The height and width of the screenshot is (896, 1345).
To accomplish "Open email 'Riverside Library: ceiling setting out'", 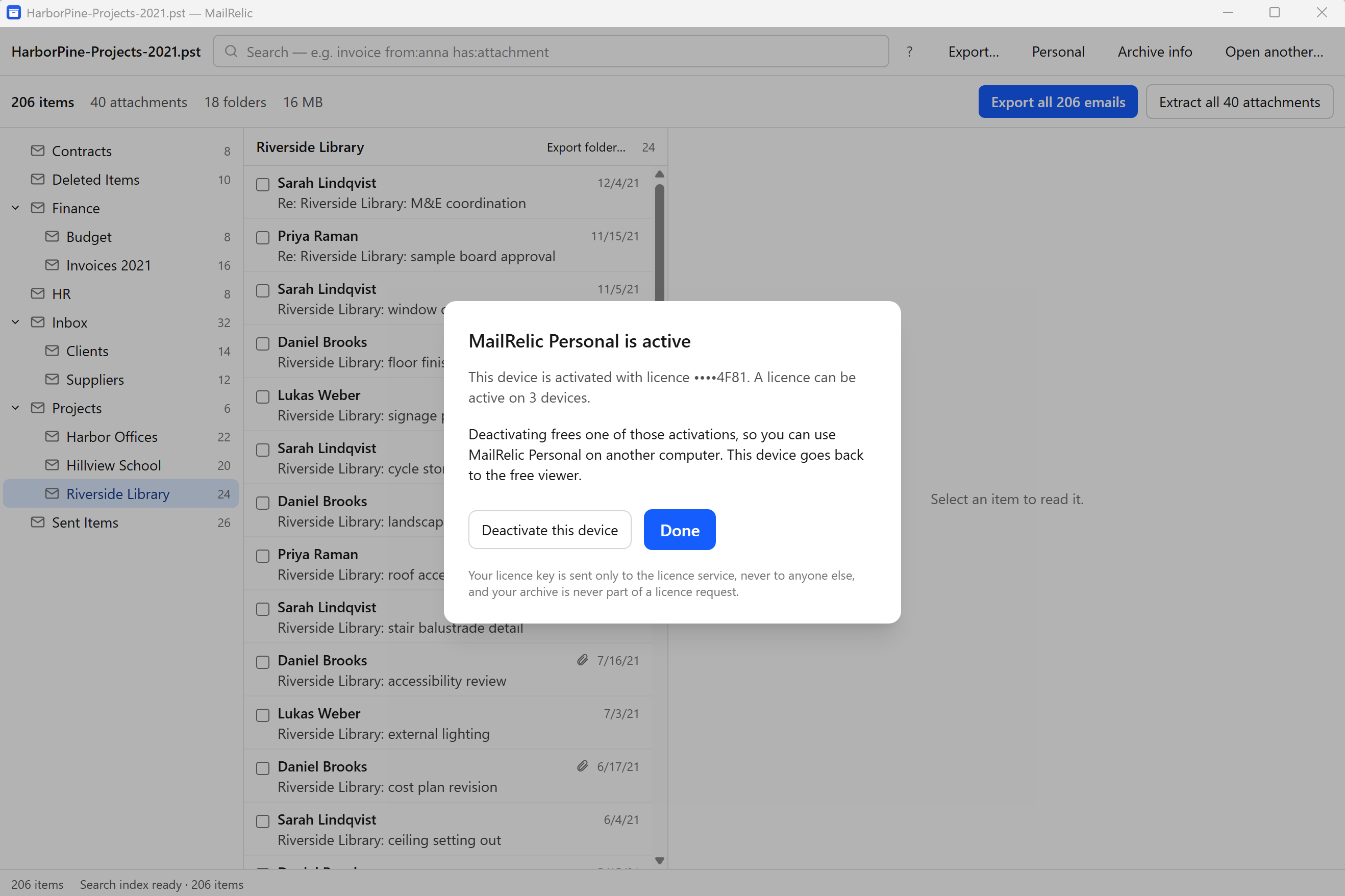I will tap(448, 829).
